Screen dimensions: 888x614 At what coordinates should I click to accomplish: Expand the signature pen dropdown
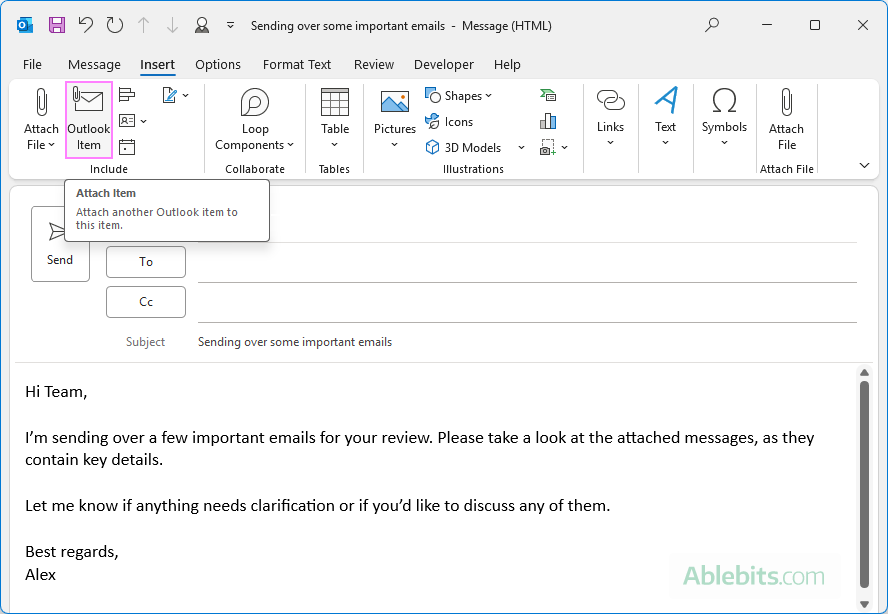click(186, 94)
